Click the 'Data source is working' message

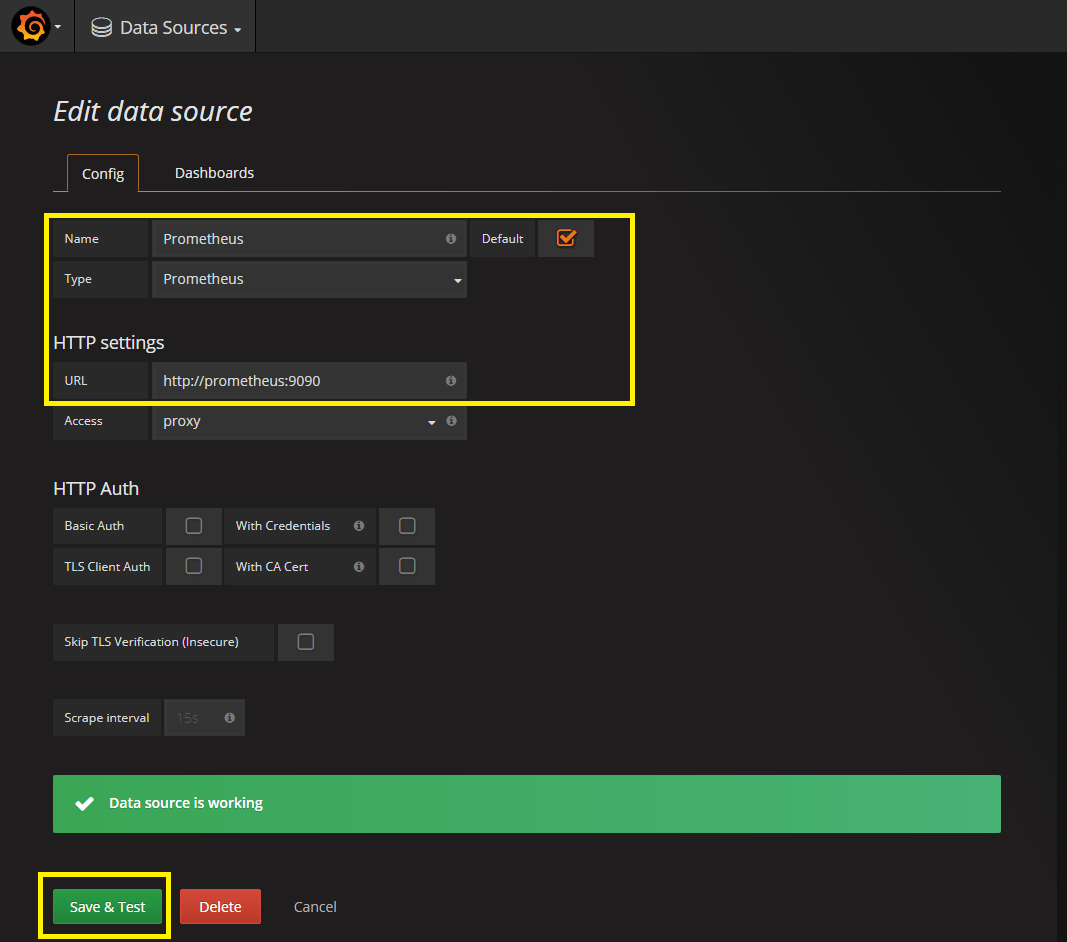point(186,803)
